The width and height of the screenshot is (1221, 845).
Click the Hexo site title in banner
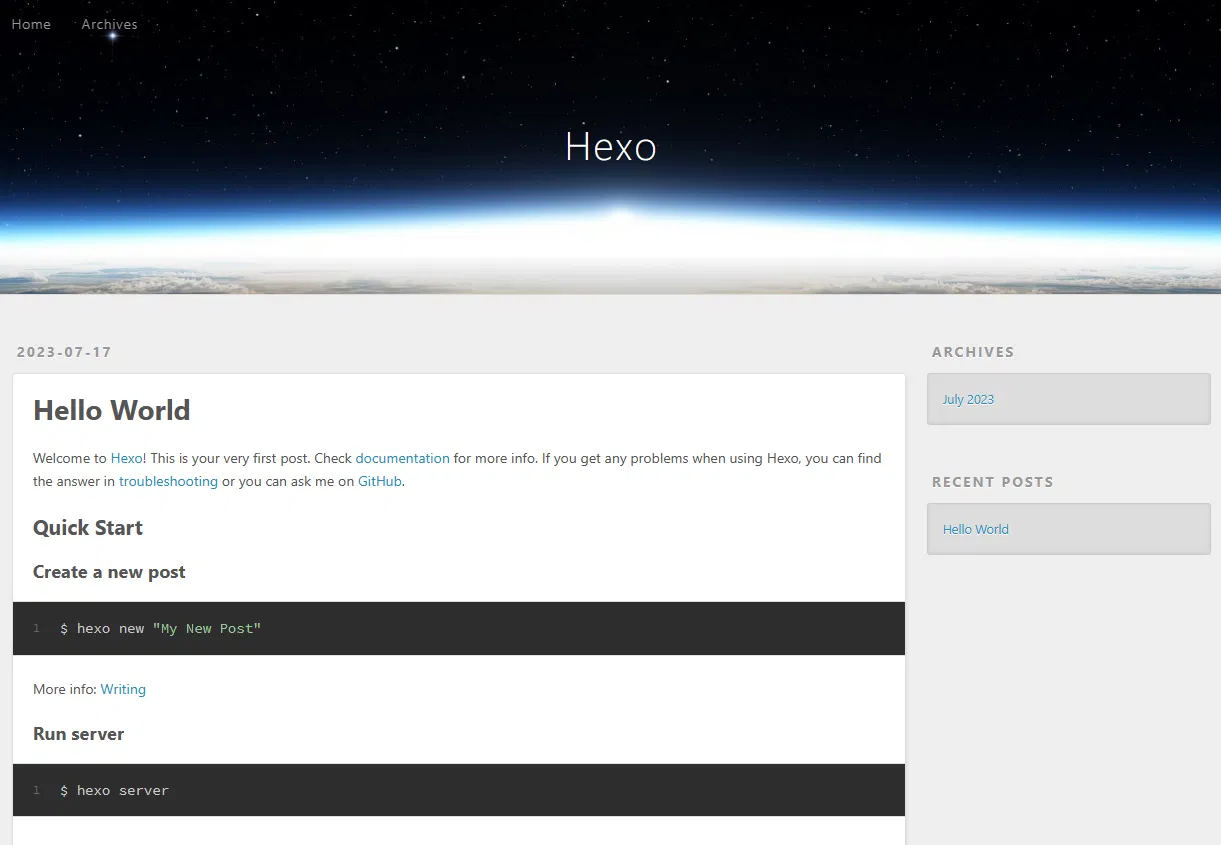(x=610, y=147)
